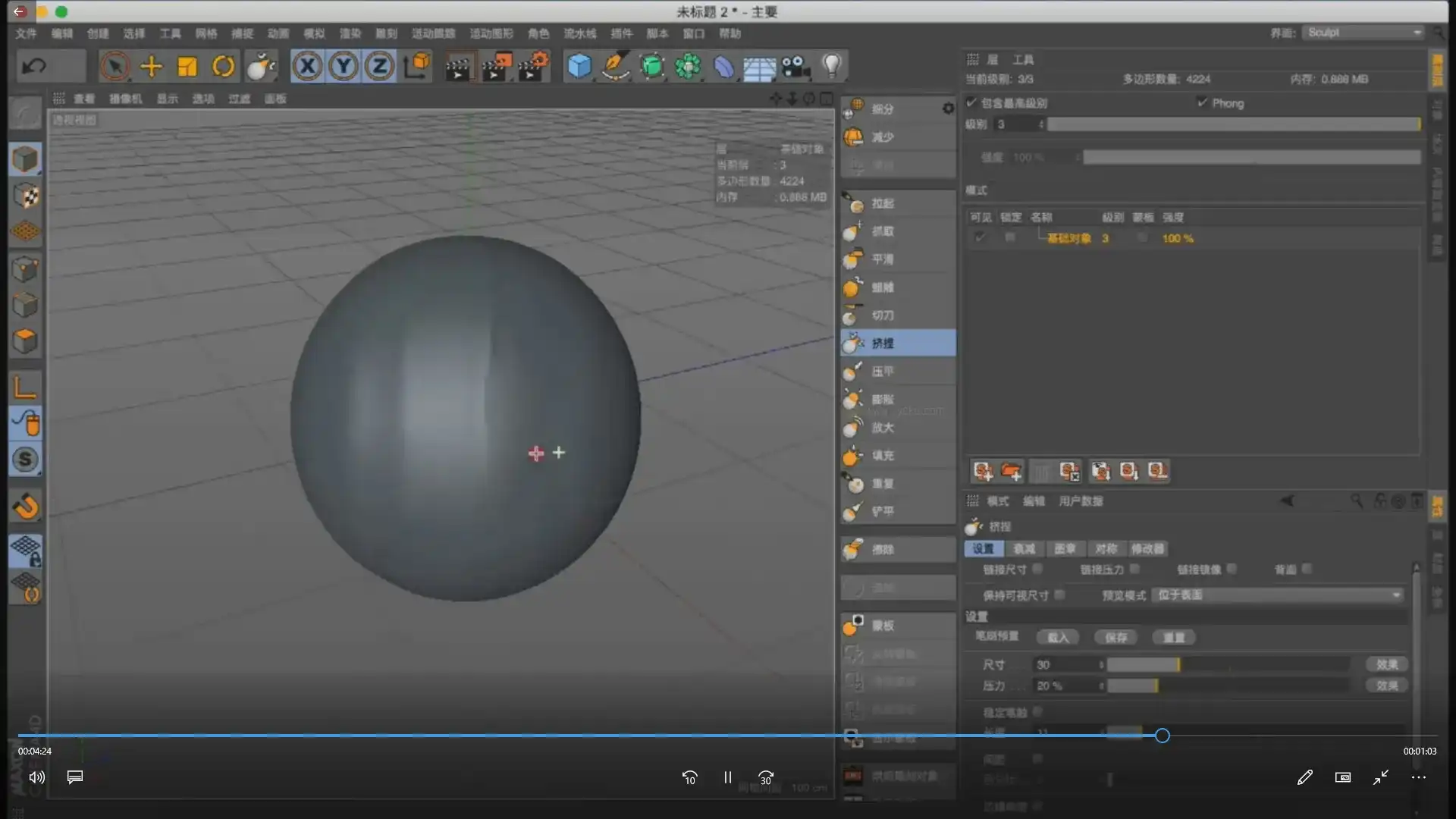Click the Render View clapperboard icon
This screenshot has width=1456, height=819.
point(458,67)
